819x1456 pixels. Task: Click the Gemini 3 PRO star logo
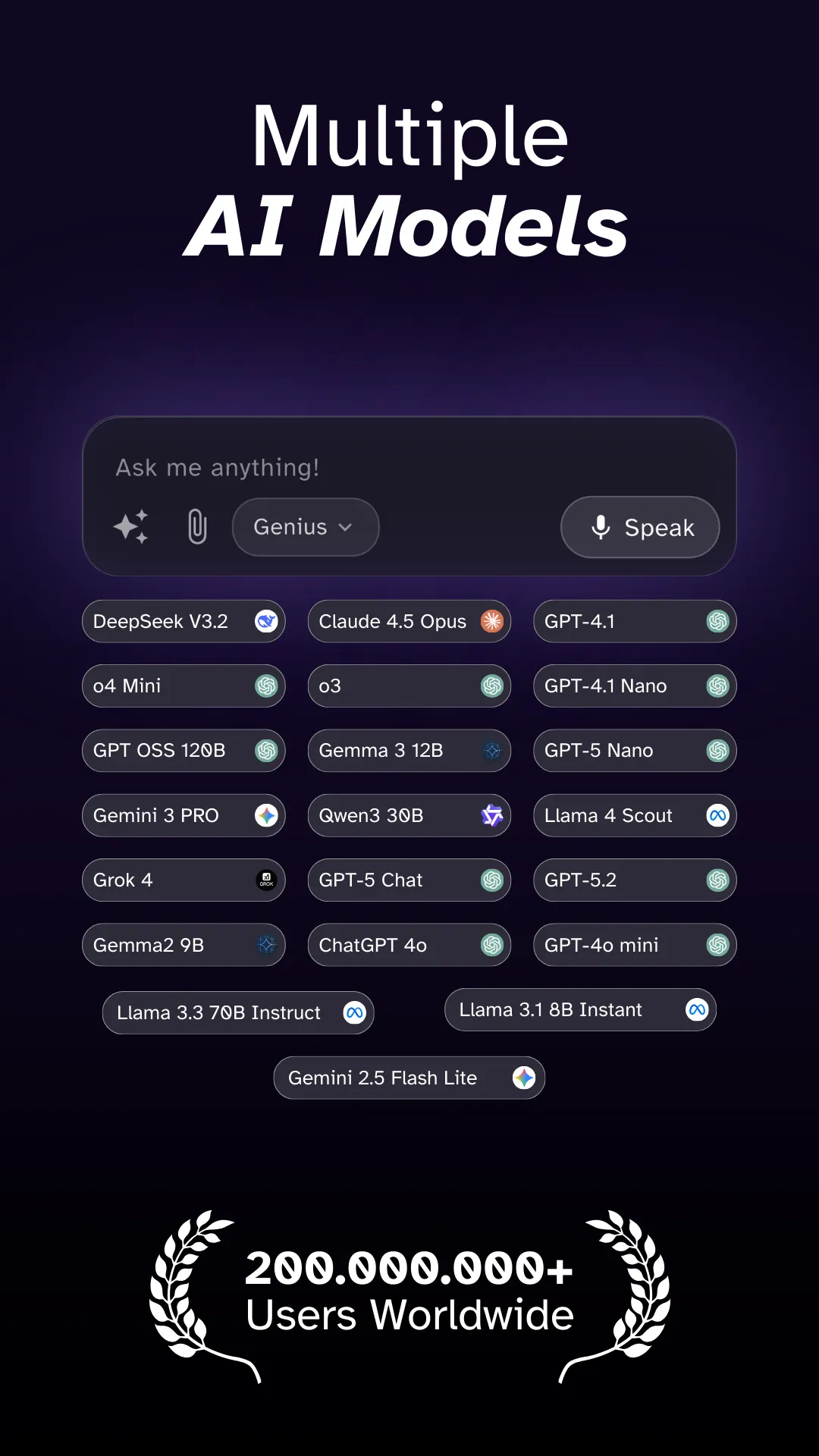pyautogui.click(x=266, y=815)
